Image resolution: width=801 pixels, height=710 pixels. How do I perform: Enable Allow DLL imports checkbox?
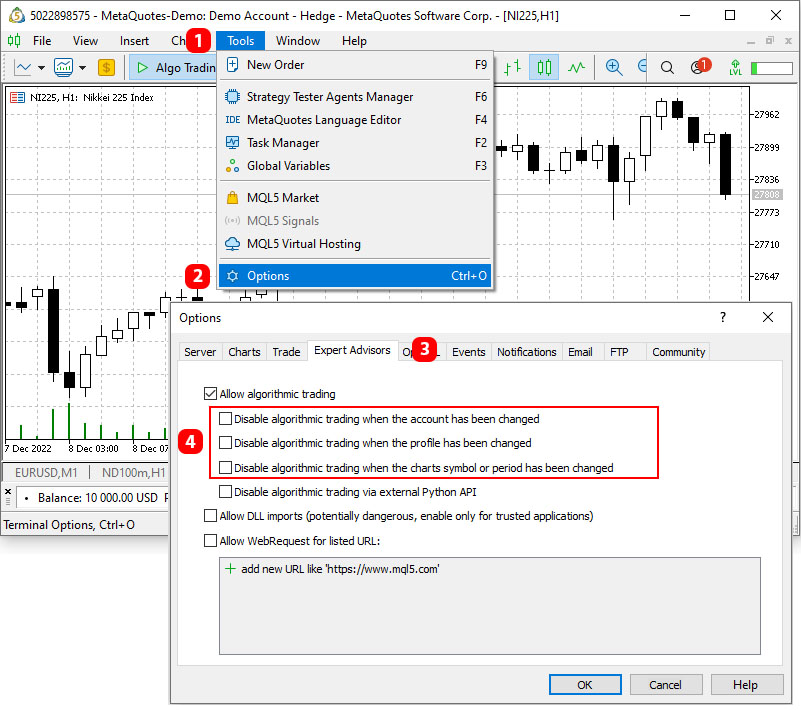coord(210,516)
